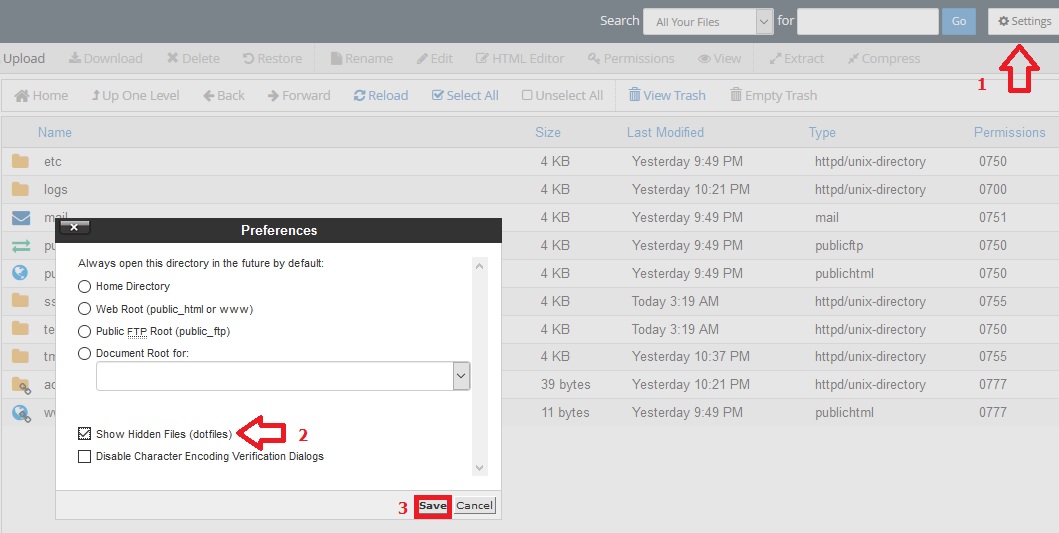Click the www globe link icon in the 11 bytes row
The width and height of the screenshot is (1059, 533).
pos(21,413)
